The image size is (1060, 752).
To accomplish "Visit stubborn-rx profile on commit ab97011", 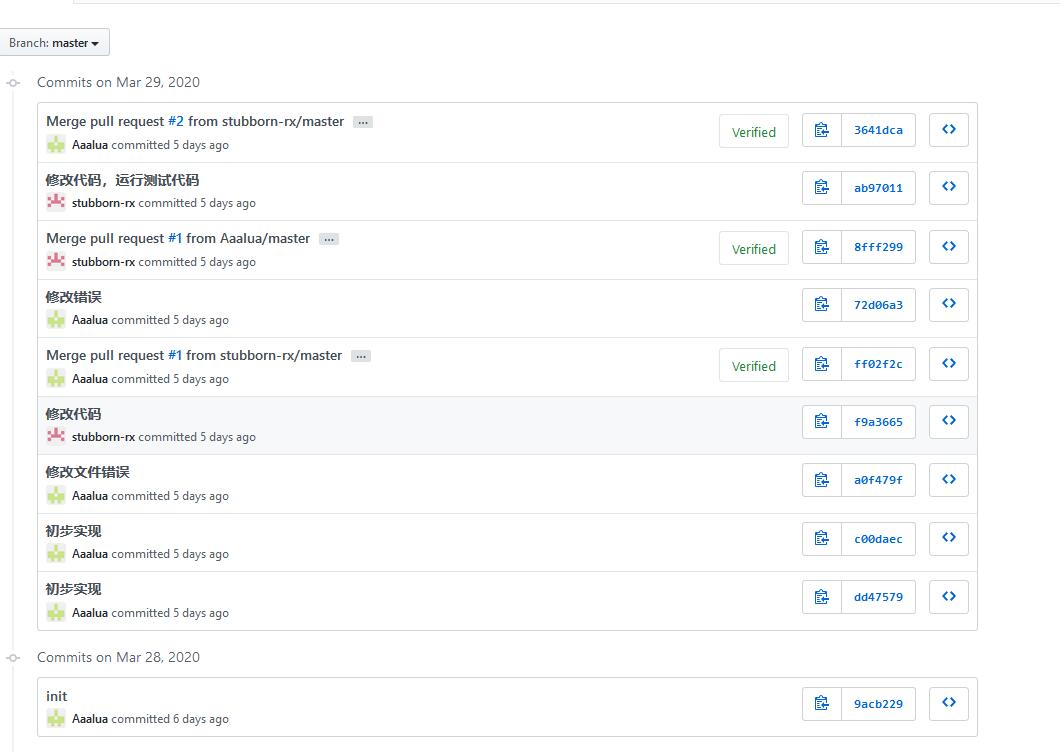I will click(x=103, y=203).
